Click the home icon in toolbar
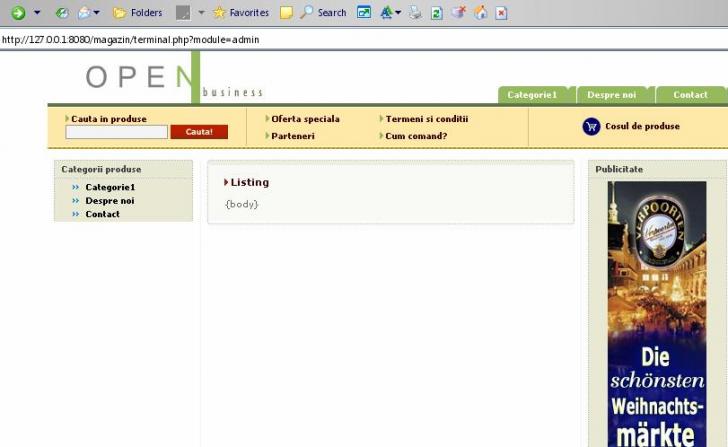Image resolution: width=728 pixels, height=447 pixels. [x=481, y=13]
